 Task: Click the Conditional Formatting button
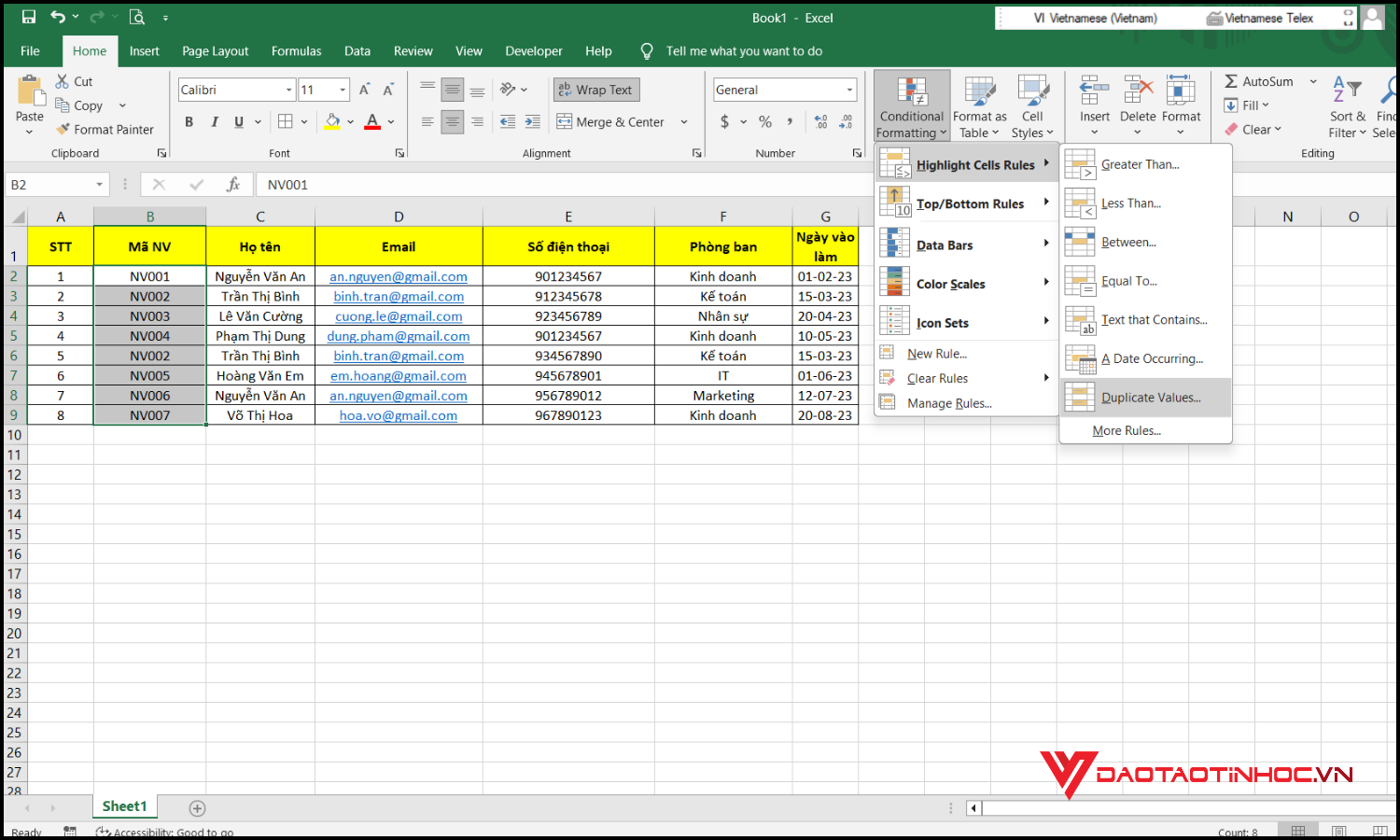(x=912, y=107)
